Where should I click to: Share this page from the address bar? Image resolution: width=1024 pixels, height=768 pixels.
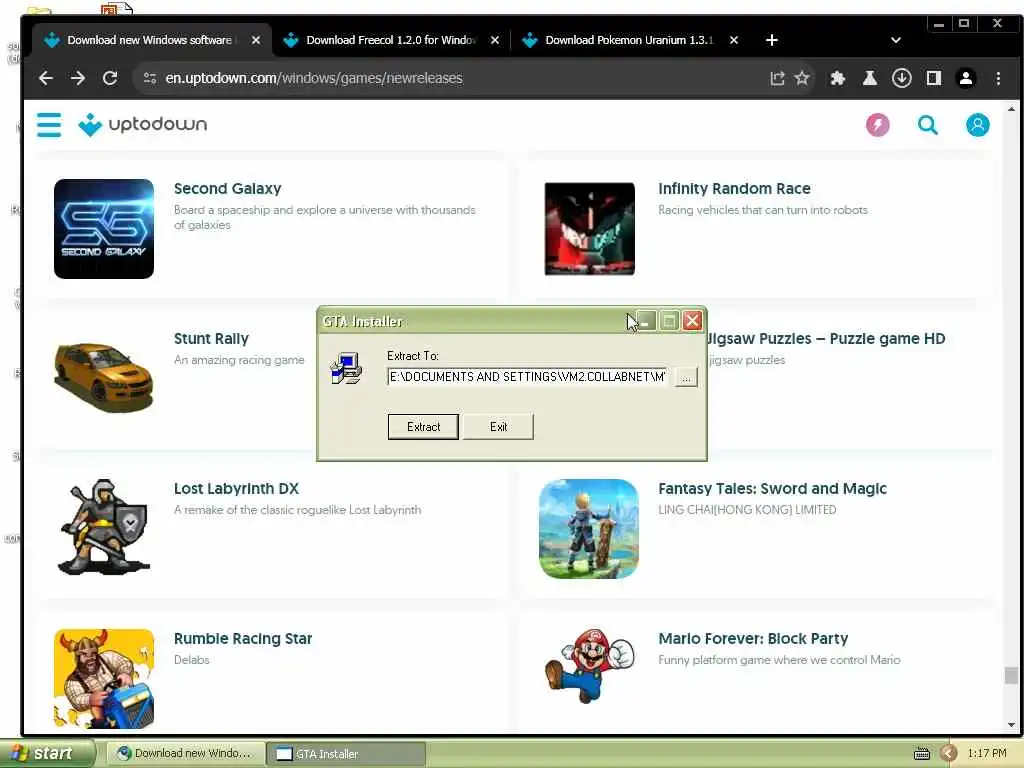click(776, 78)
